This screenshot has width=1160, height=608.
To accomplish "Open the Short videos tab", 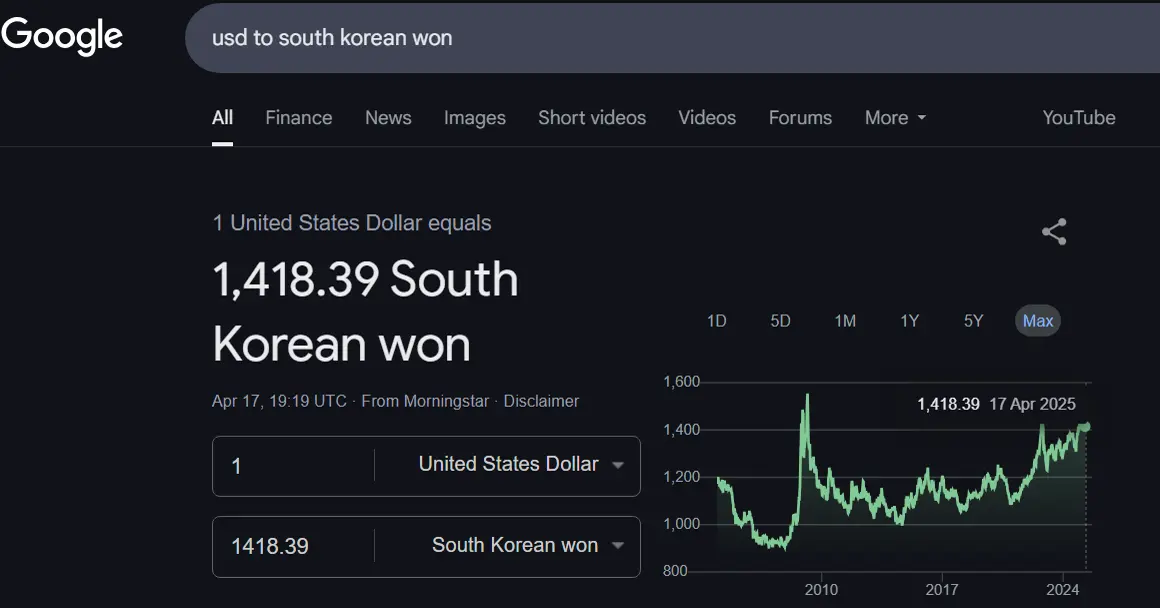I will (x=592, y=118).
